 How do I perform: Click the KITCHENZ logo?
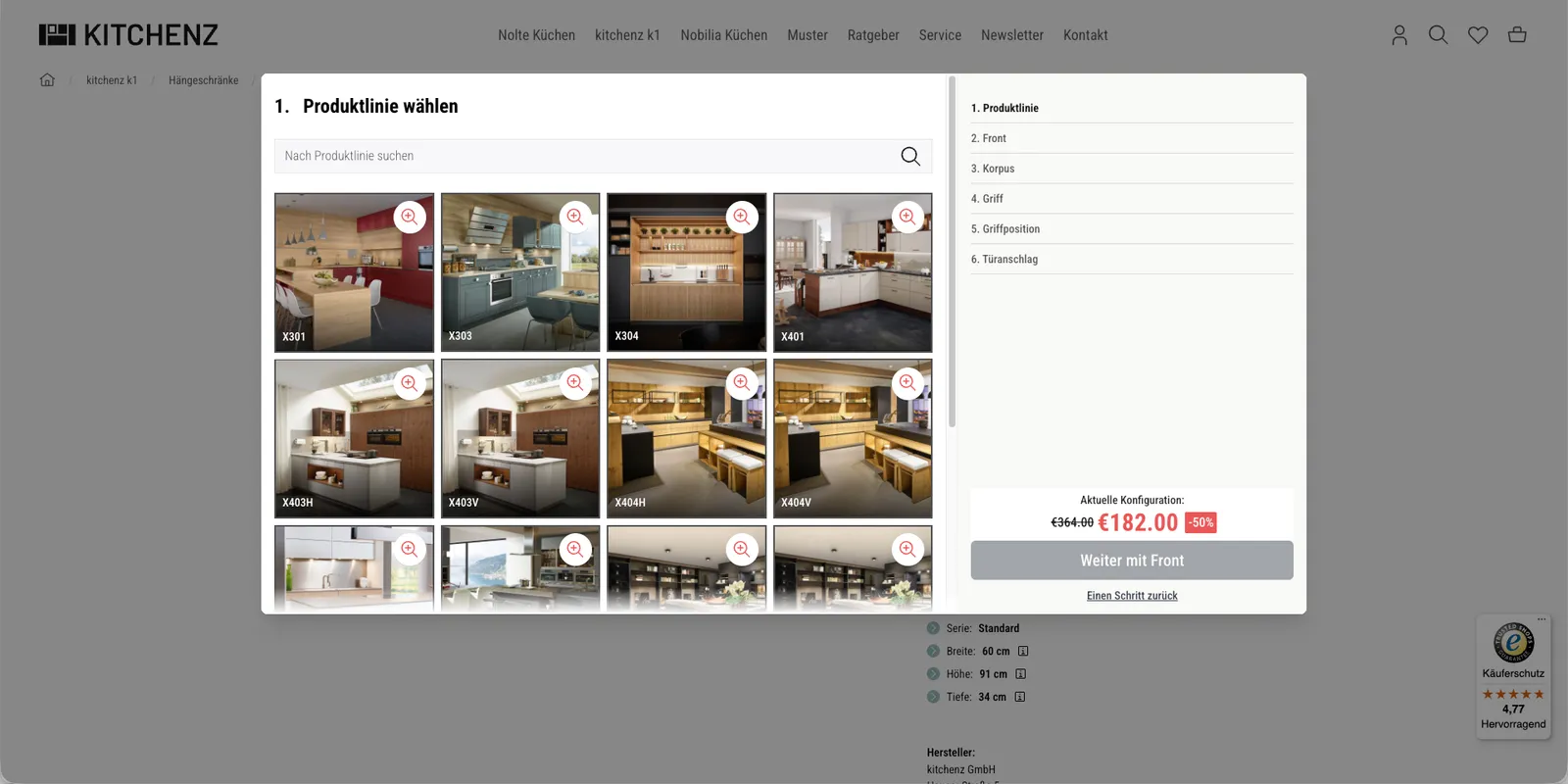tap(128, 35)
